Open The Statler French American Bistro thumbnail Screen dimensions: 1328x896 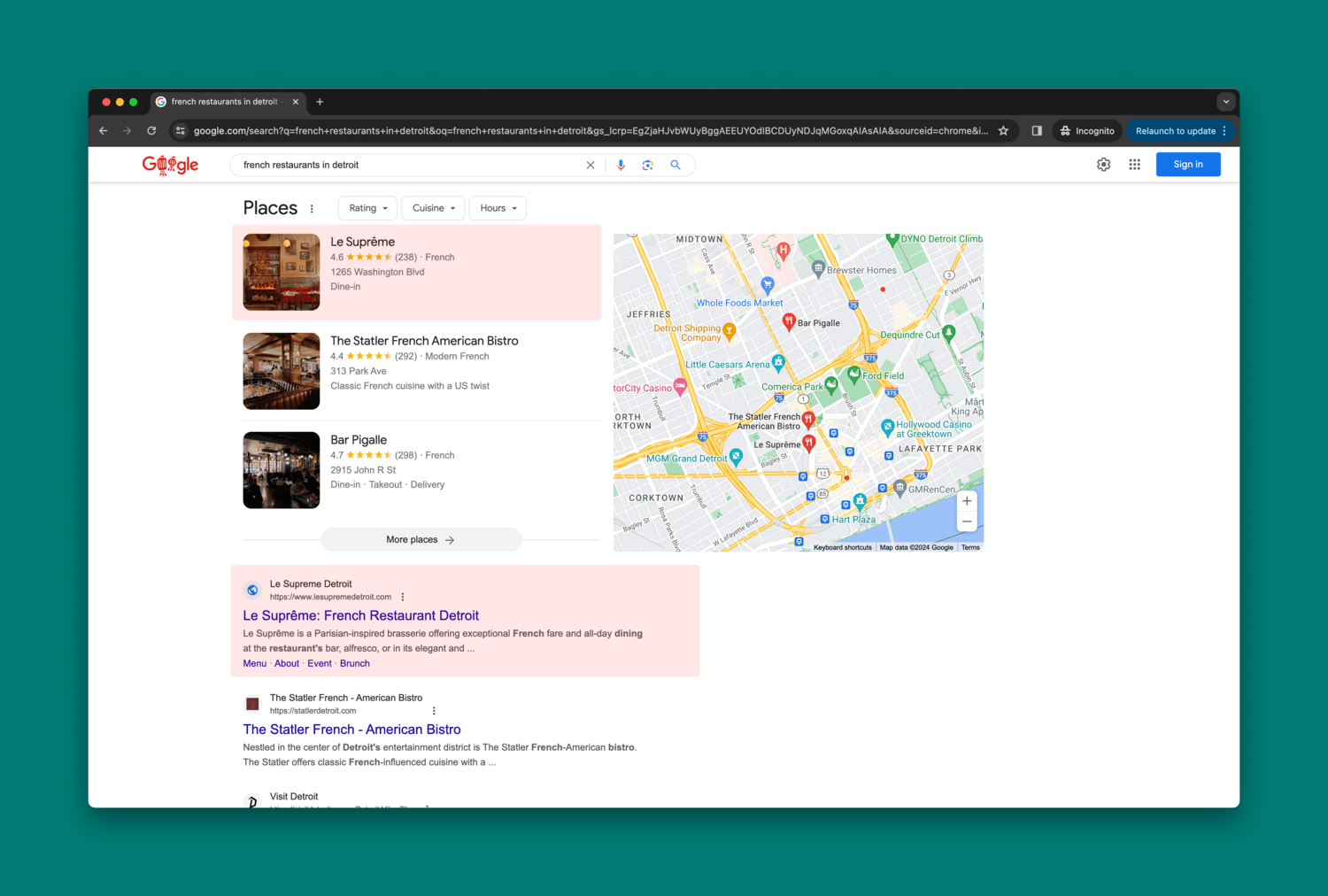tap(282, 371)
